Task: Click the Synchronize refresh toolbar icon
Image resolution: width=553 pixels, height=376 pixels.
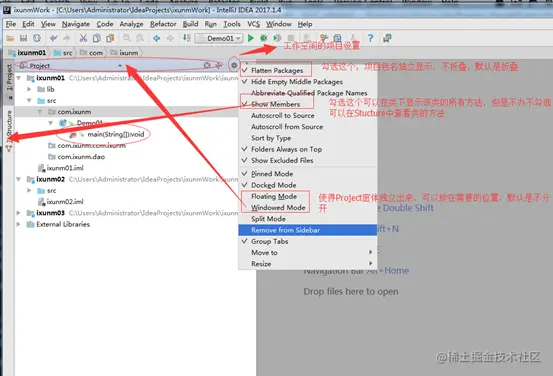Action: coord(37,38)
